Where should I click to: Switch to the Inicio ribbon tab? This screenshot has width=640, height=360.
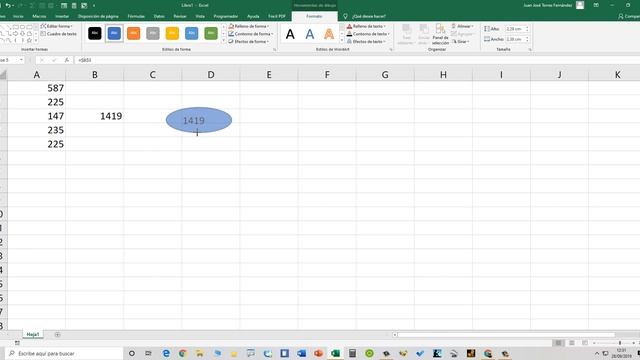pos(18,16)
